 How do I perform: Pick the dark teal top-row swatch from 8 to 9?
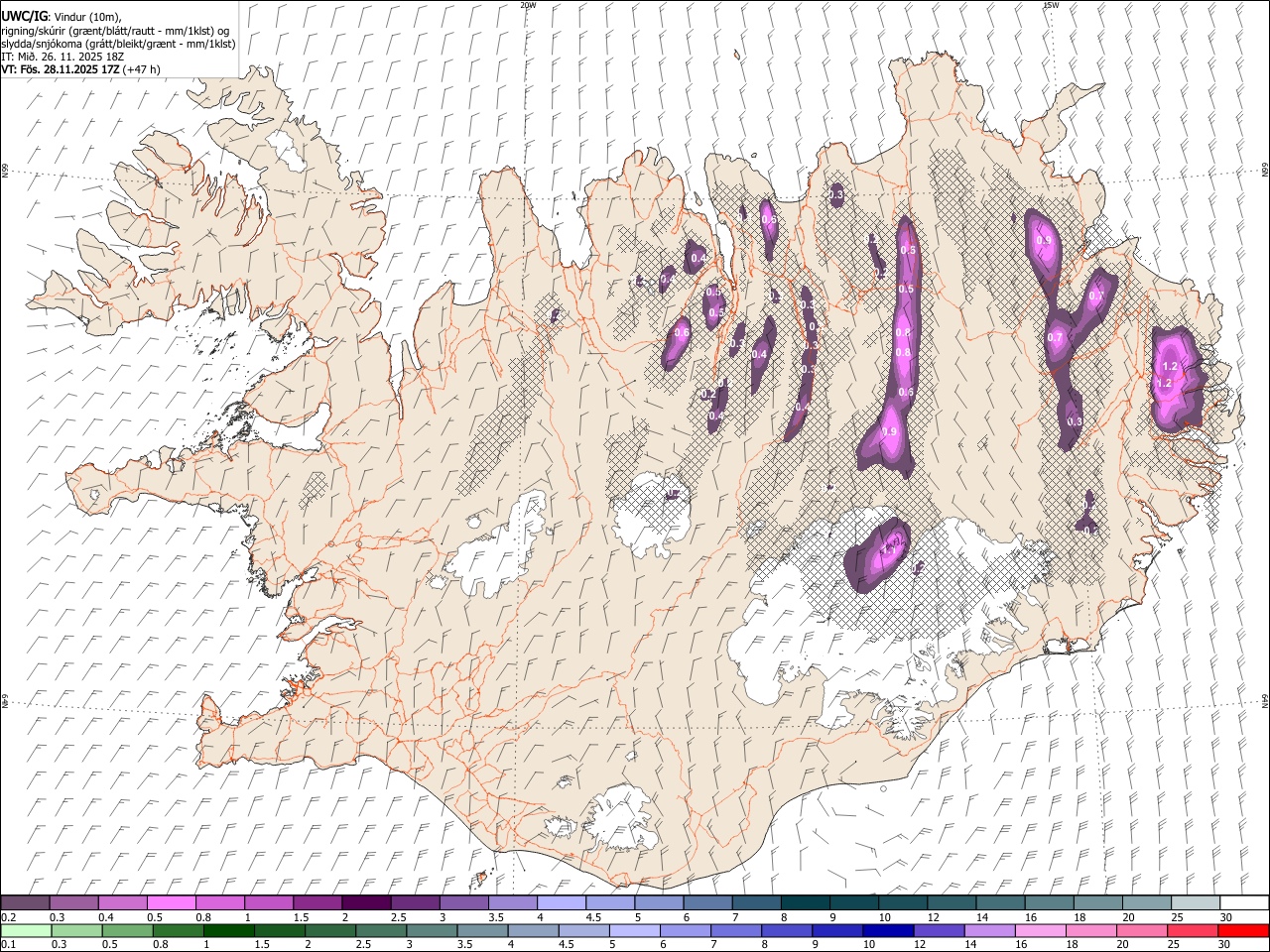click(804, 903)
